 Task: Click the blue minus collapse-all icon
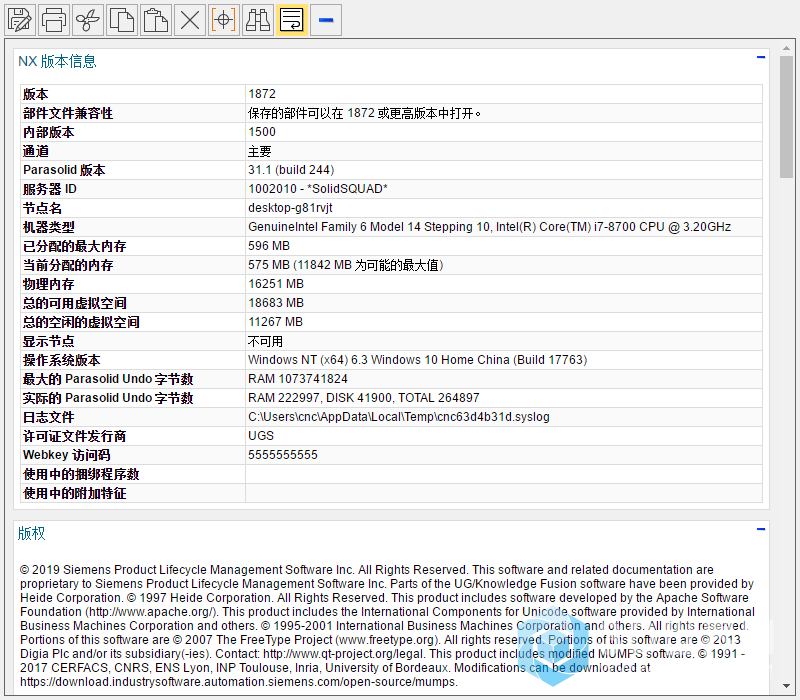click(x=326, y=20)
